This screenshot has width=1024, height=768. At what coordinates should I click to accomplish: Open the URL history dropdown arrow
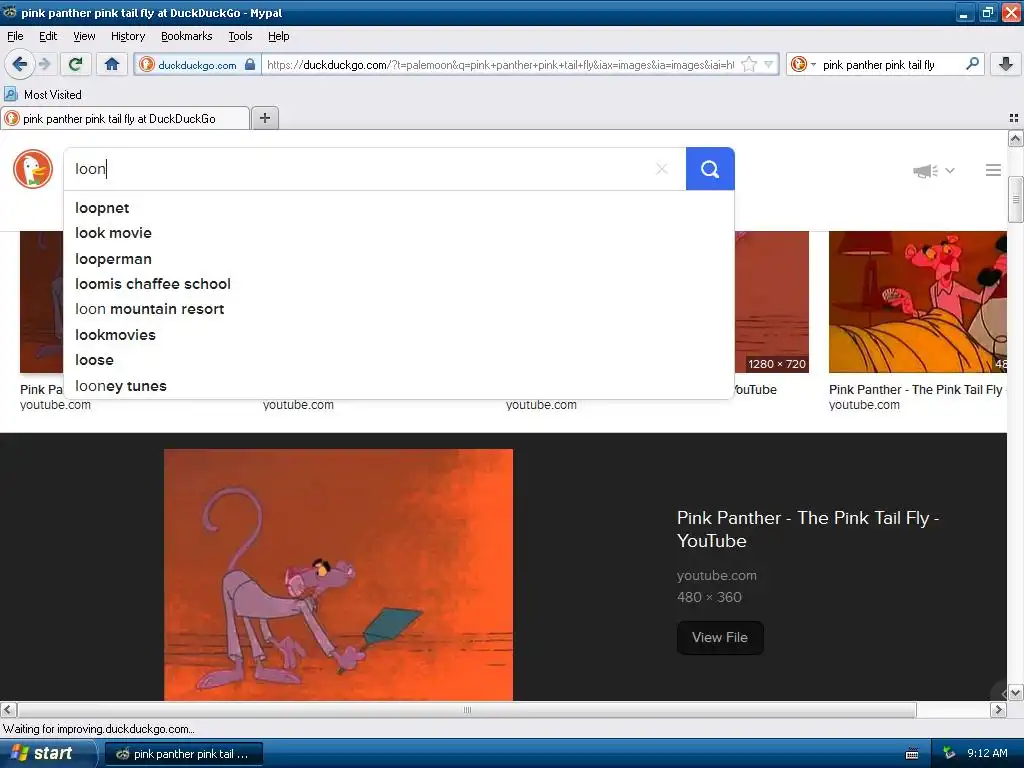pyautogui.click(x=769, y=65)
